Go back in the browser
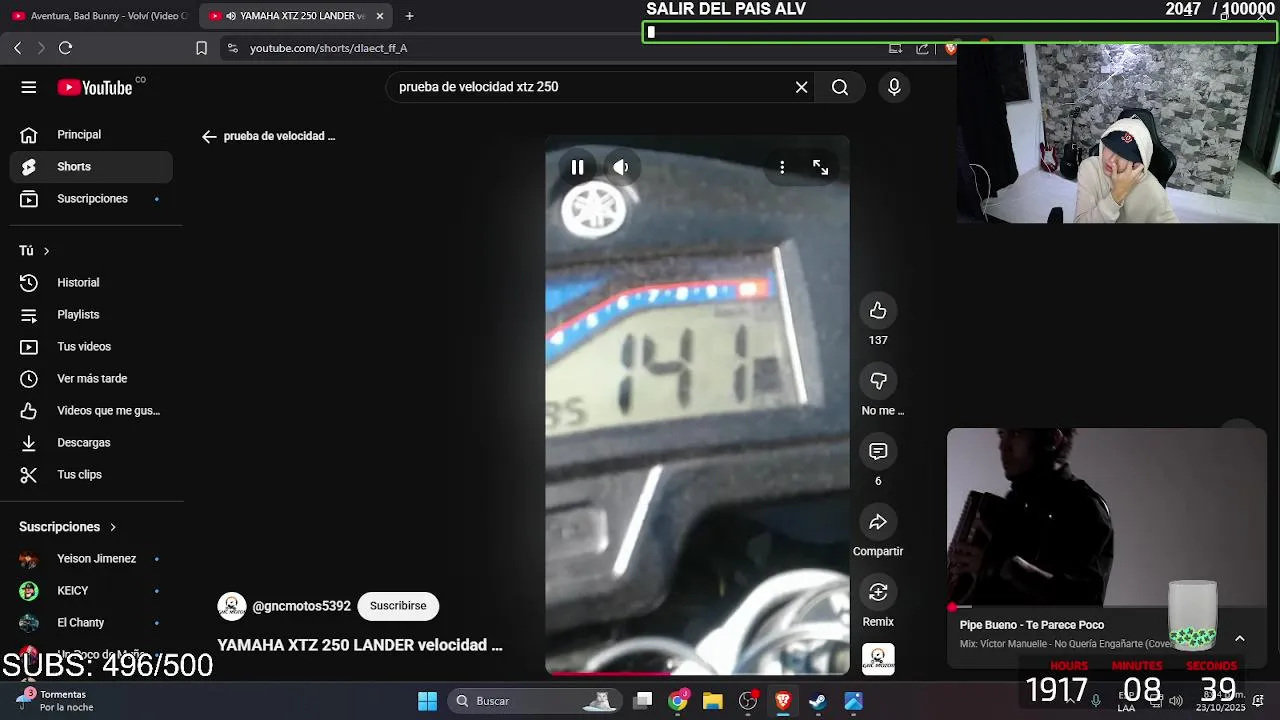The width and height of the screenshot is (1280, 720). pyautogui.click(x=17, y=48)
